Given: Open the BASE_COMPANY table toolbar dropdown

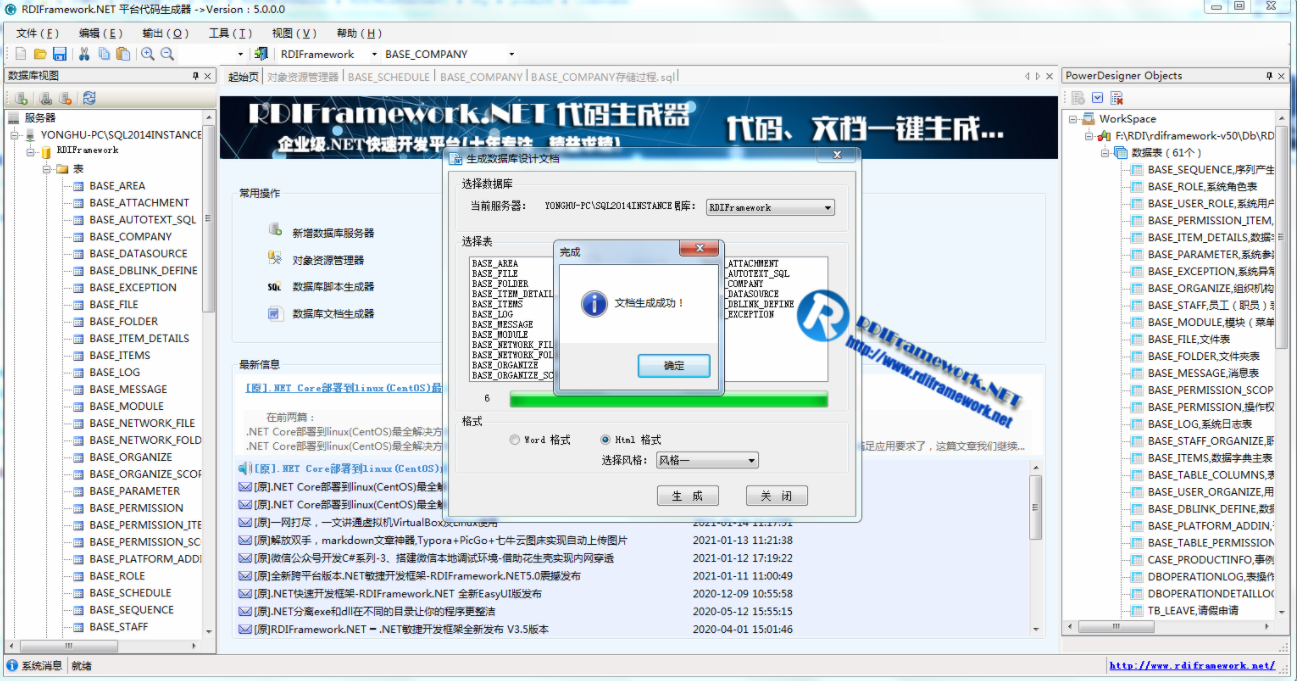Looking at the screenshot, I should (x=511, y=54).
